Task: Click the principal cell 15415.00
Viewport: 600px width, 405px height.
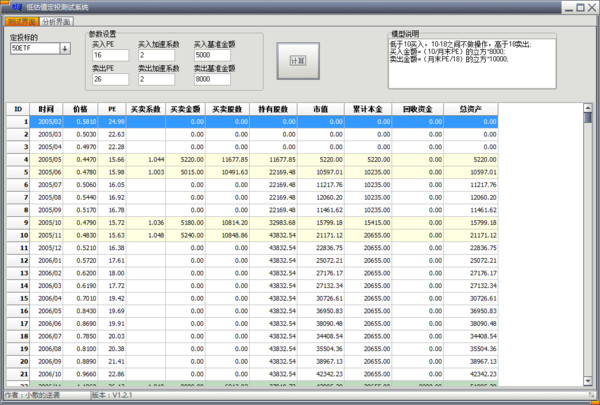Action: pyautogui.click(x=368, y=223)
